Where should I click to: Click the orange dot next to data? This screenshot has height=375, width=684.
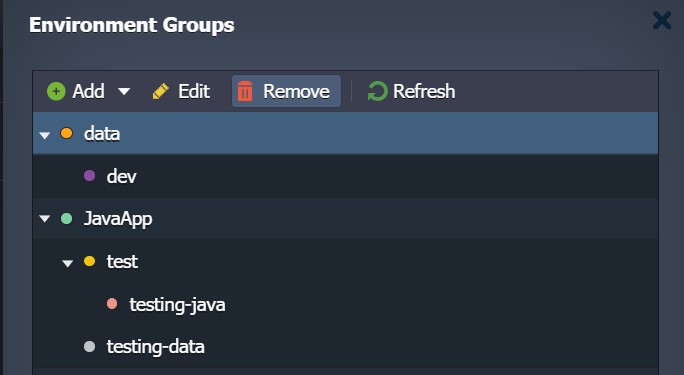click(66, 133)
